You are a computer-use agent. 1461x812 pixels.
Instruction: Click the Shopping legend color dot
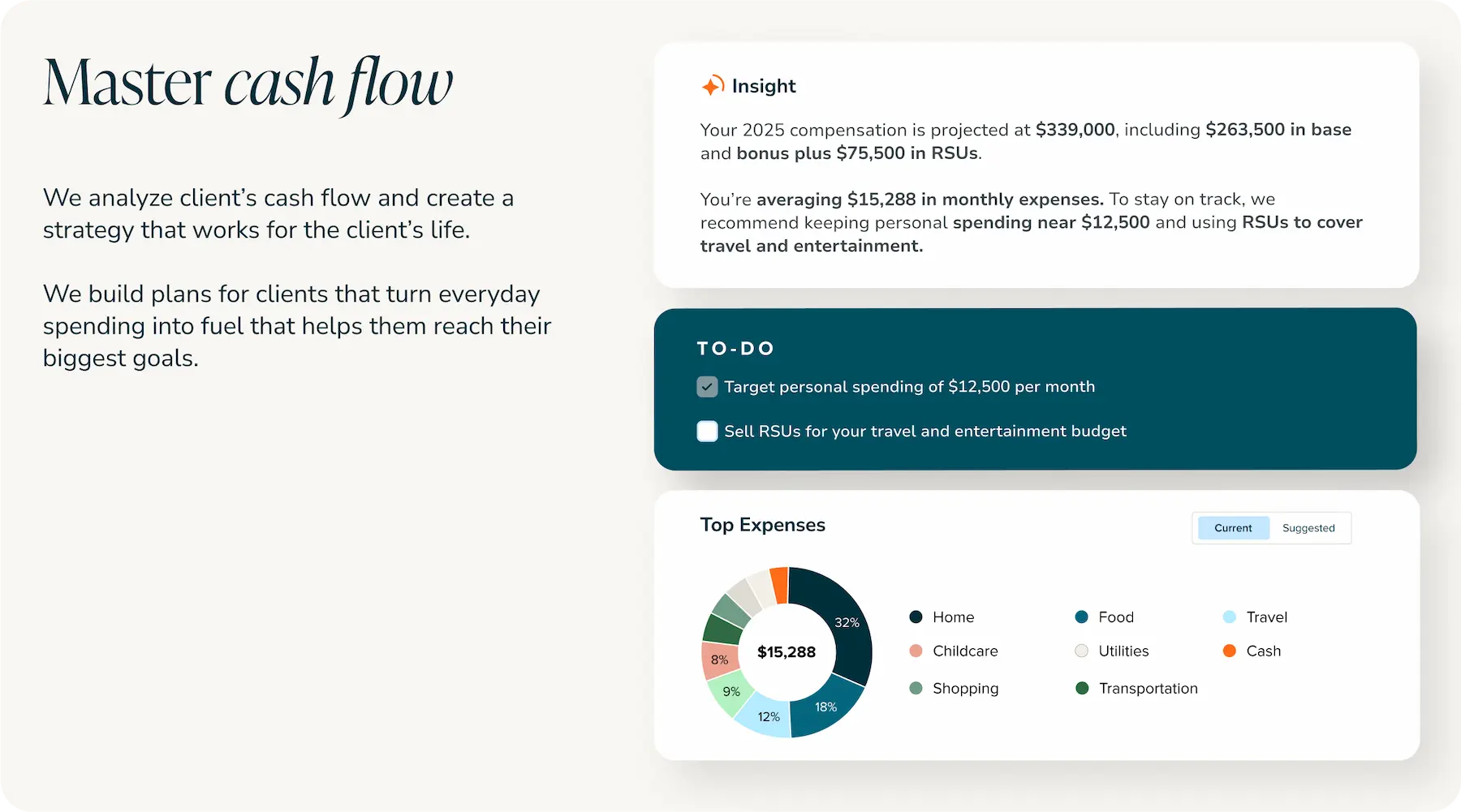(916, 689)
